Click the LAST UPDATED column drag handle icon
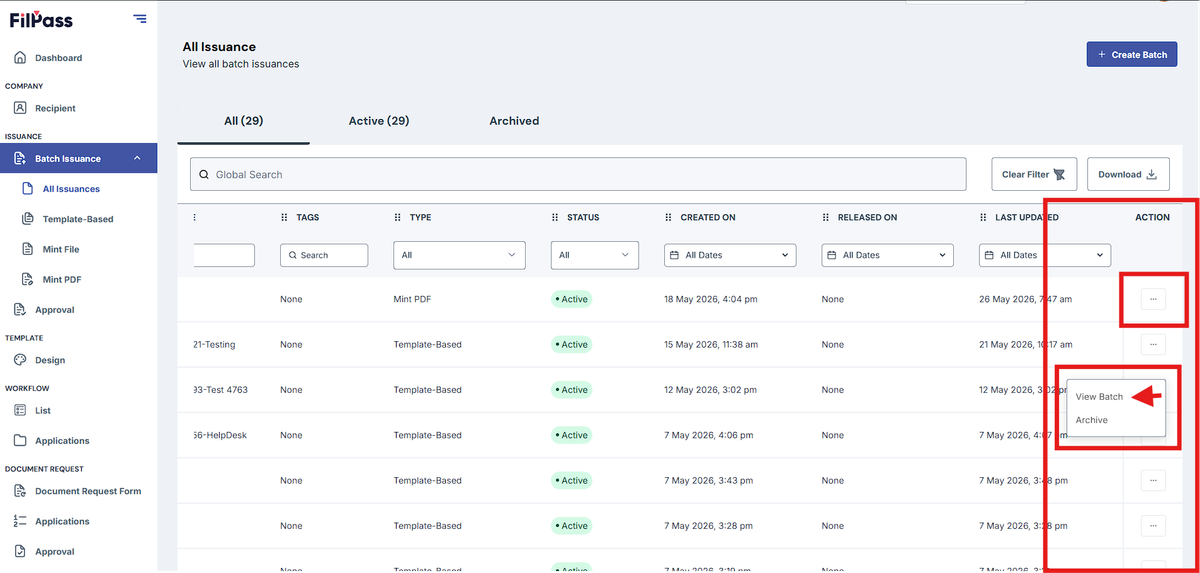1200x573 pixels. (983, 217)
